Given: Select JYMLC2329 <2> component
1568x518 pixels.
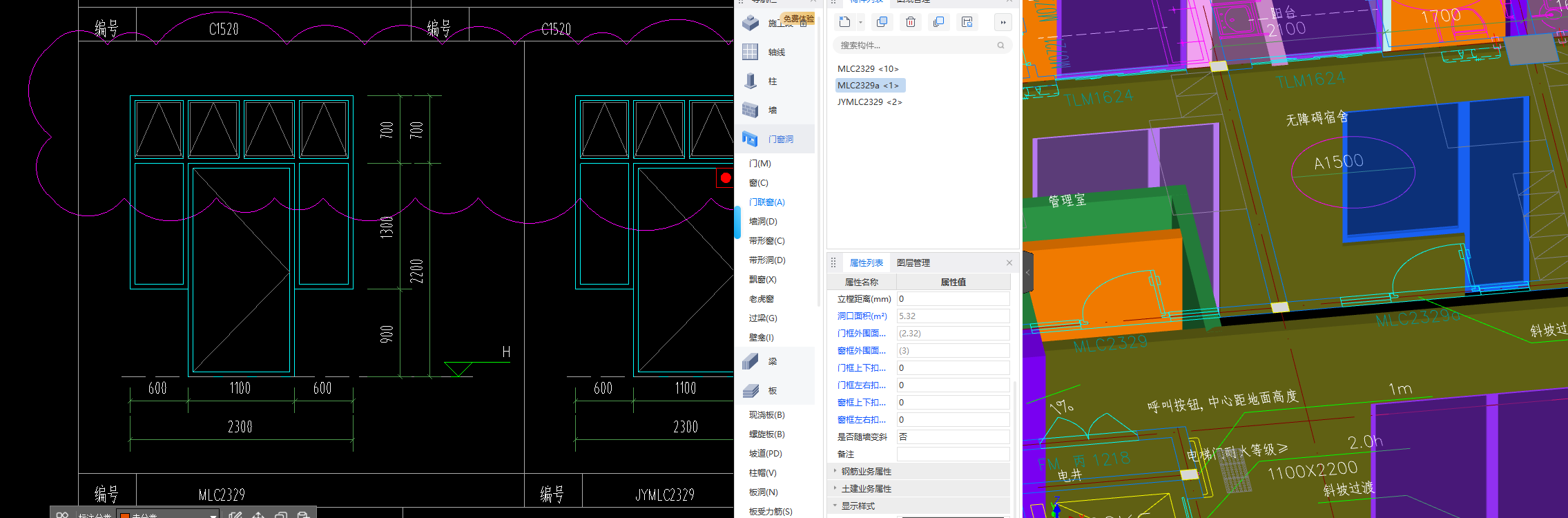Looking at the screenshot, I should coord(869,102).
